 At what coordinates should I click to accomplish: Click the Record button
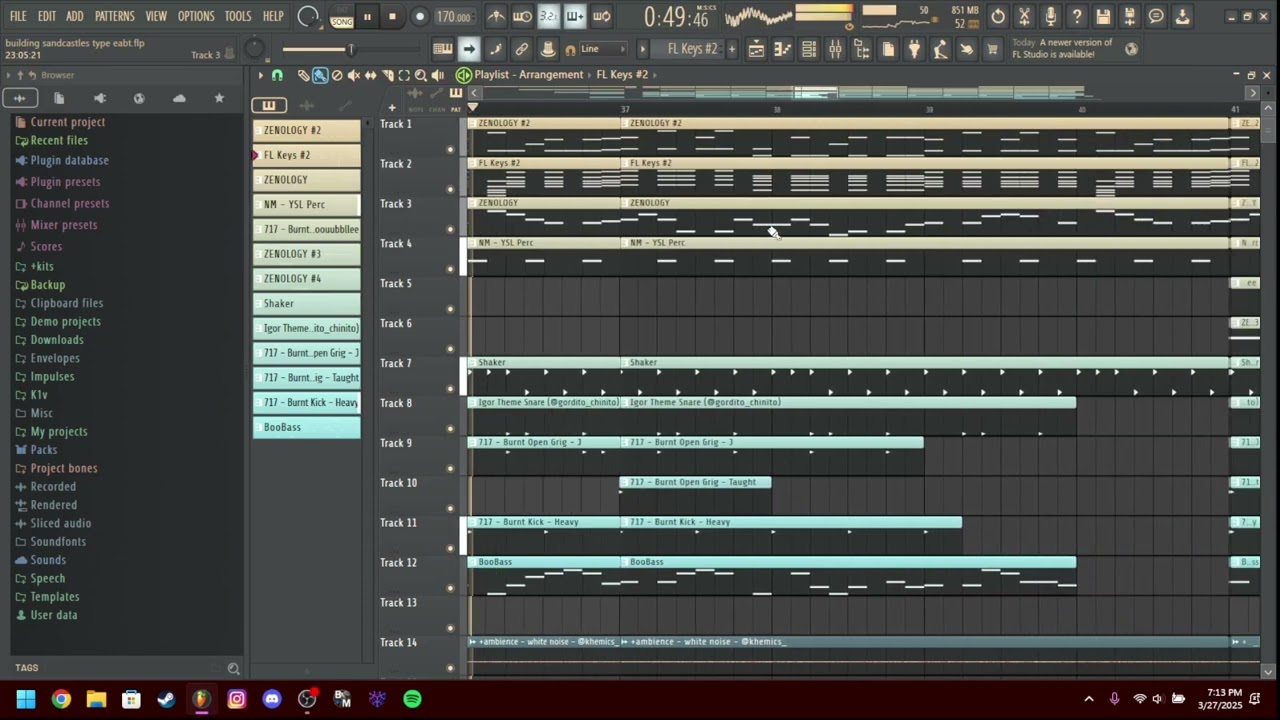coord(420,16)
